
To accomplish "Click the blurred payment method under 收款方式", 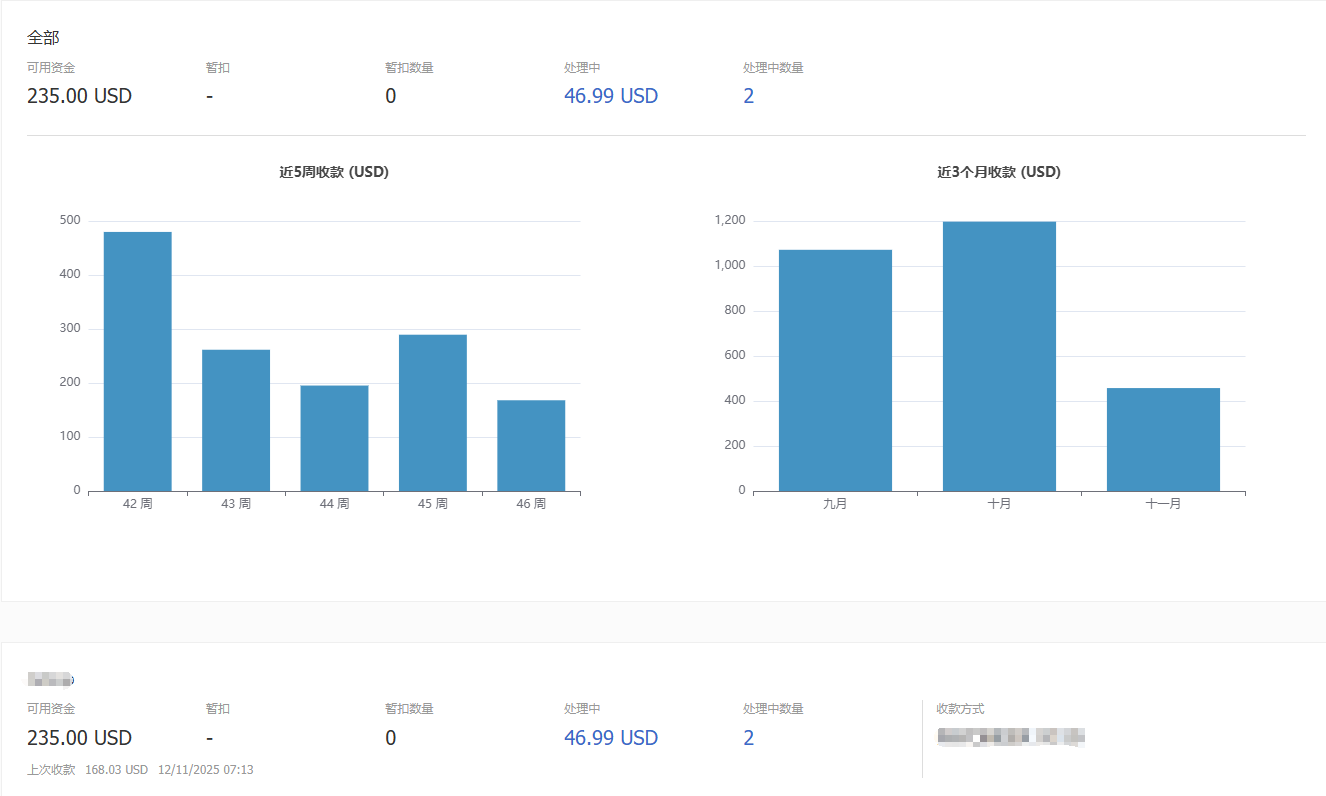I will coord(1010,738).
